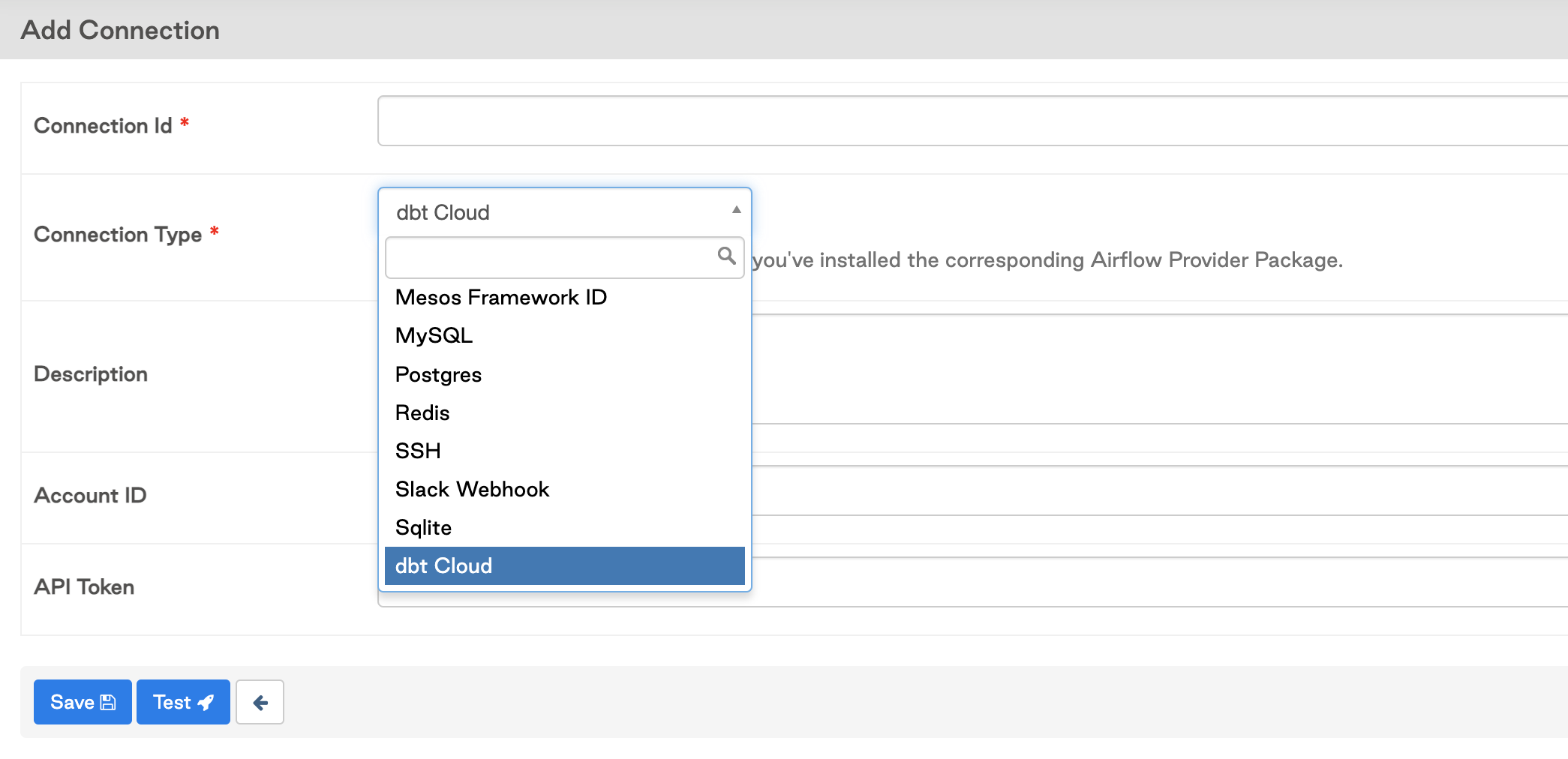Click the current dbt Cloud selection box

555,212
